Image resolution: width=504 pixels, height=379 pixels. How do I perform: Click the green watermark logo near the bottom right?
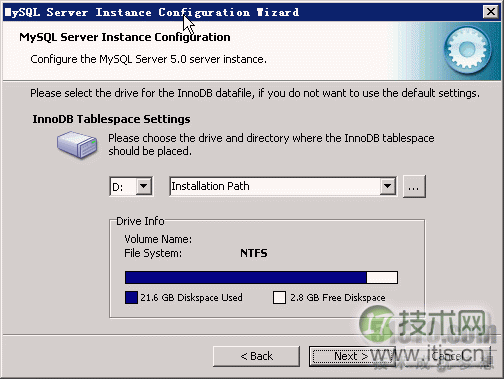(377, 324)
